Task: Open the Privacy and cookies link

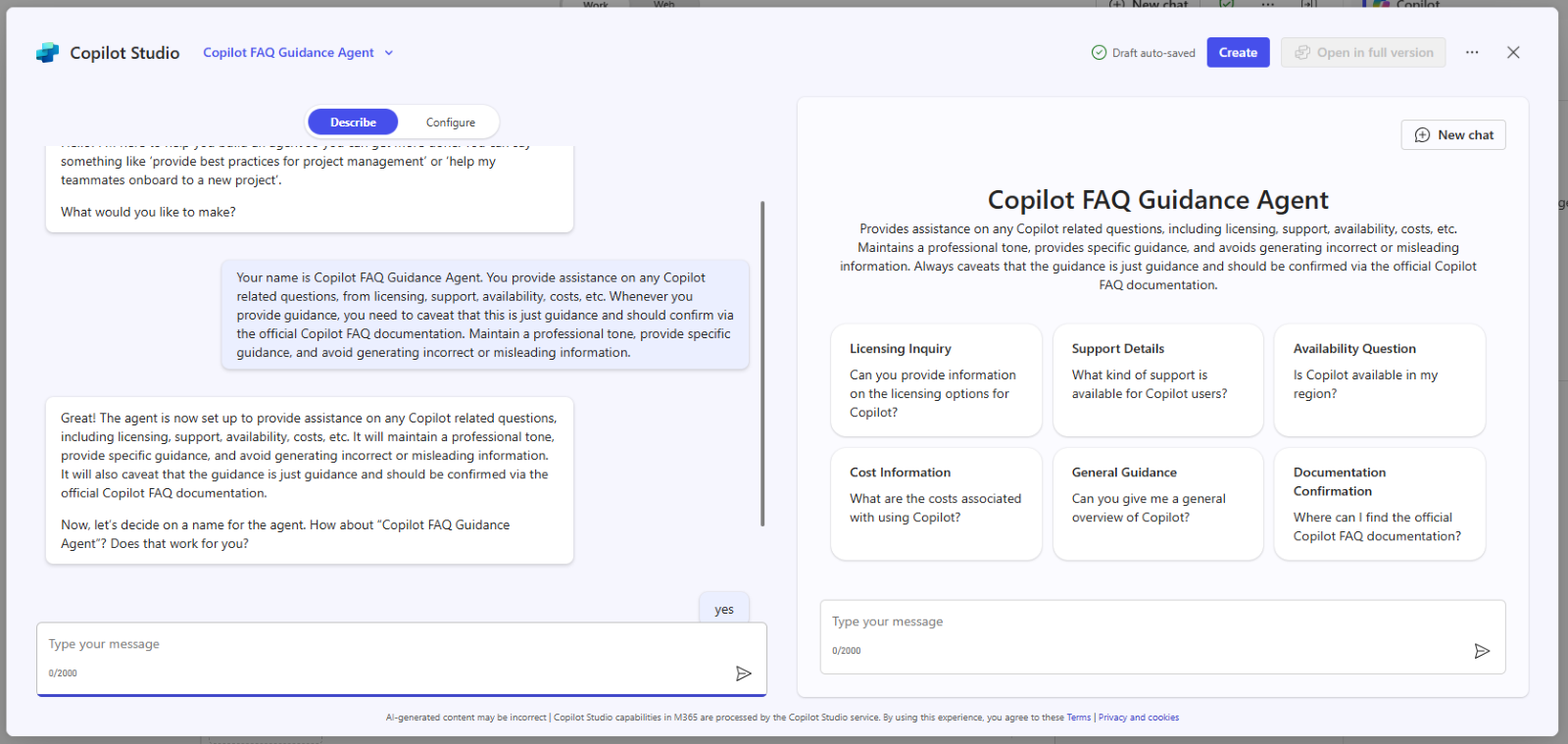Action: click(1139, 718)
